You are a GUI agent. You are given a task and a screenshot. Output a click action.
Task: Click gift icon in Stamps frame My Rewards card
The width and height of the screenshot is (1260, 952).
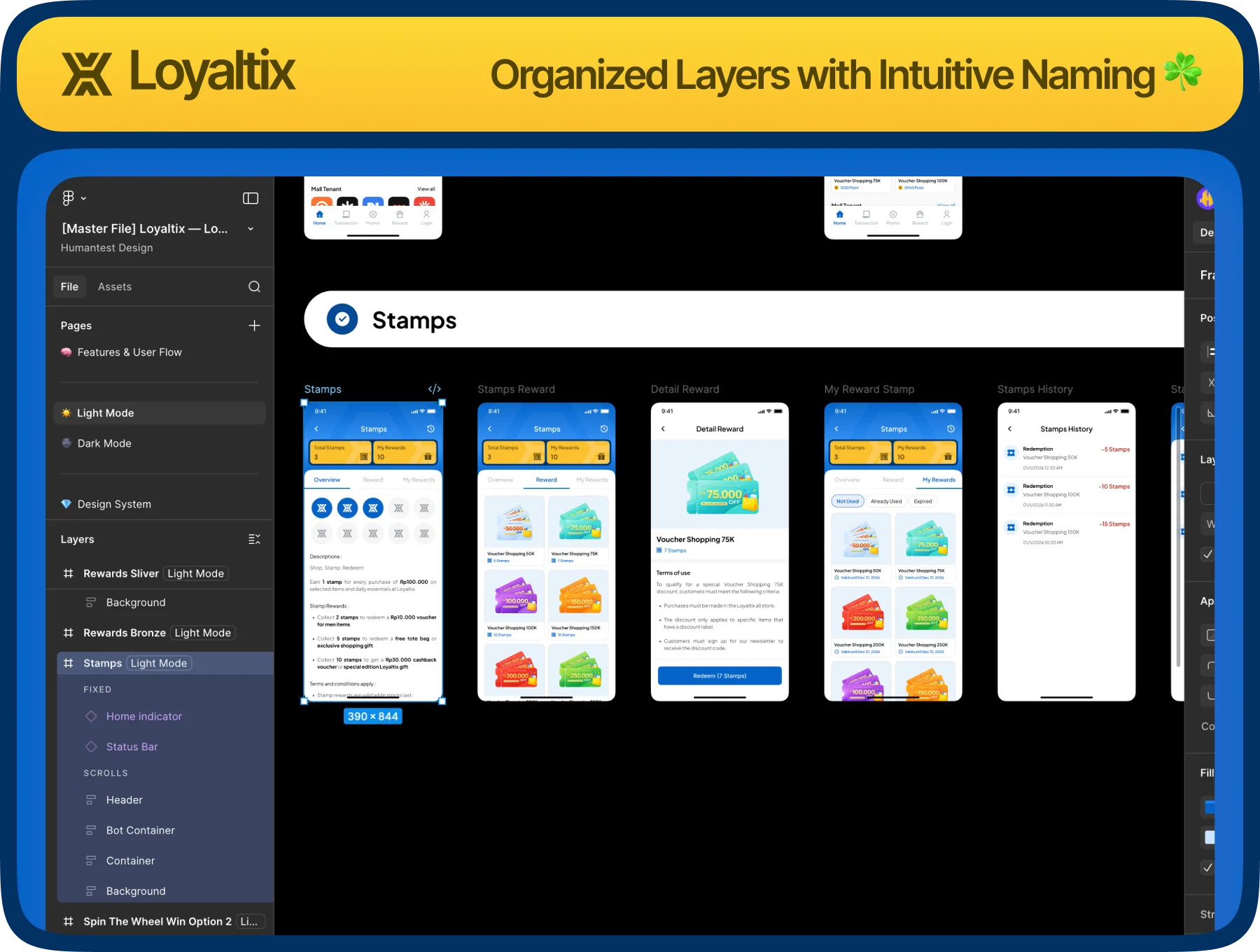428,456
